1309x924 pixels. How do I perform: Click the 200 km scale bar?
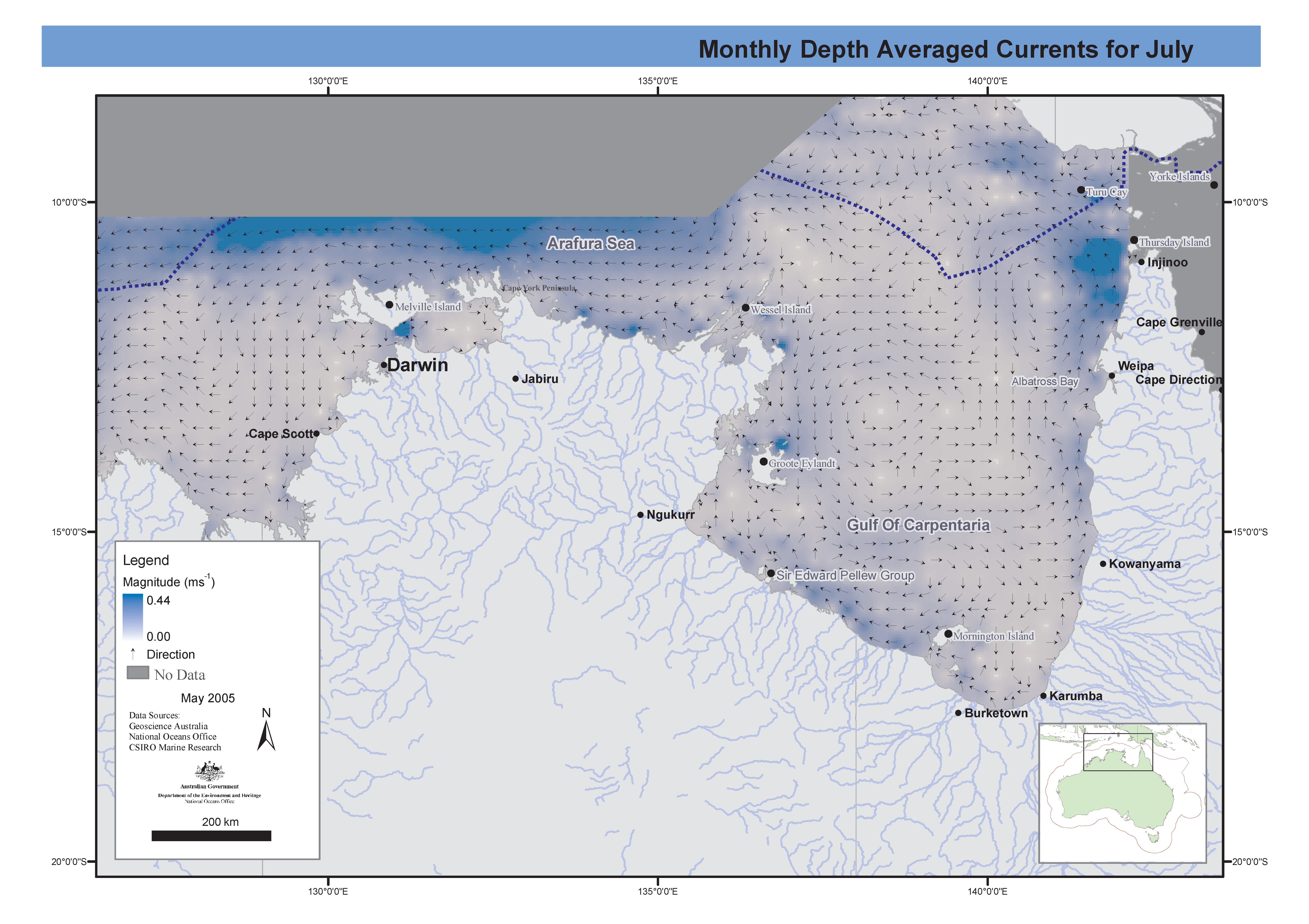point(212,836)
